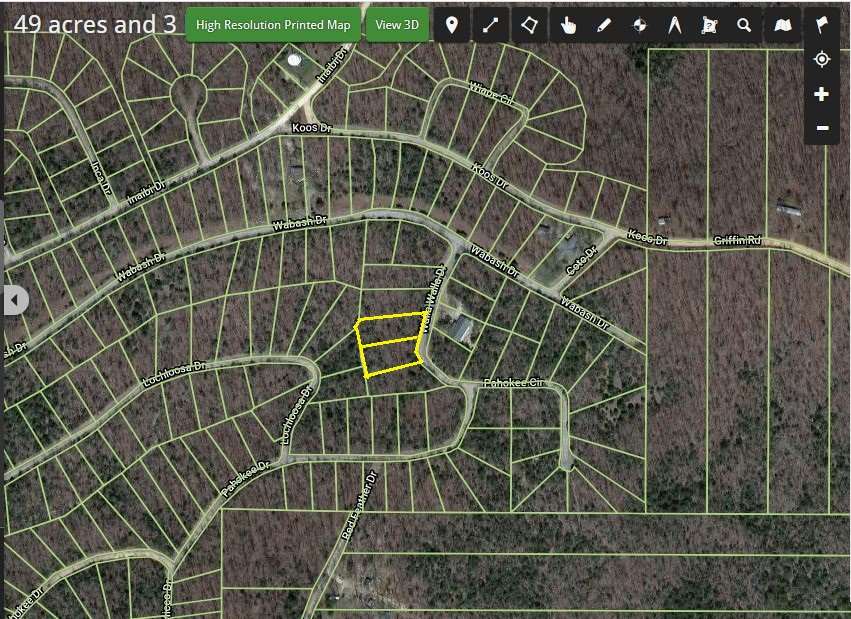
Task: Activate the line distance measure tool
Action: coord(490,25)
